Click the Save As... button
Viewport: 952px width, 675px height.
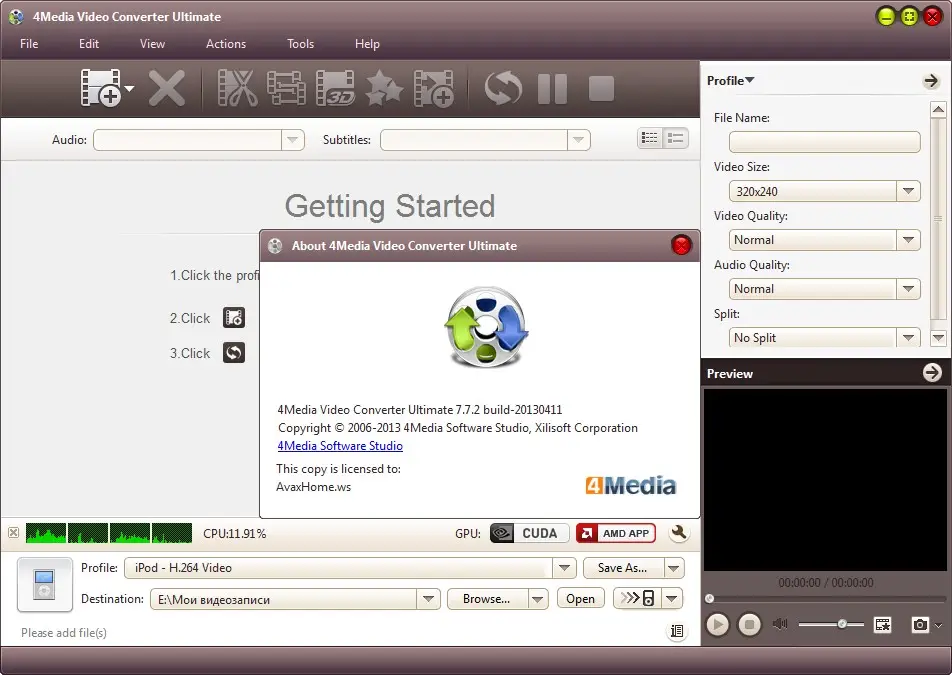[622, 568]
